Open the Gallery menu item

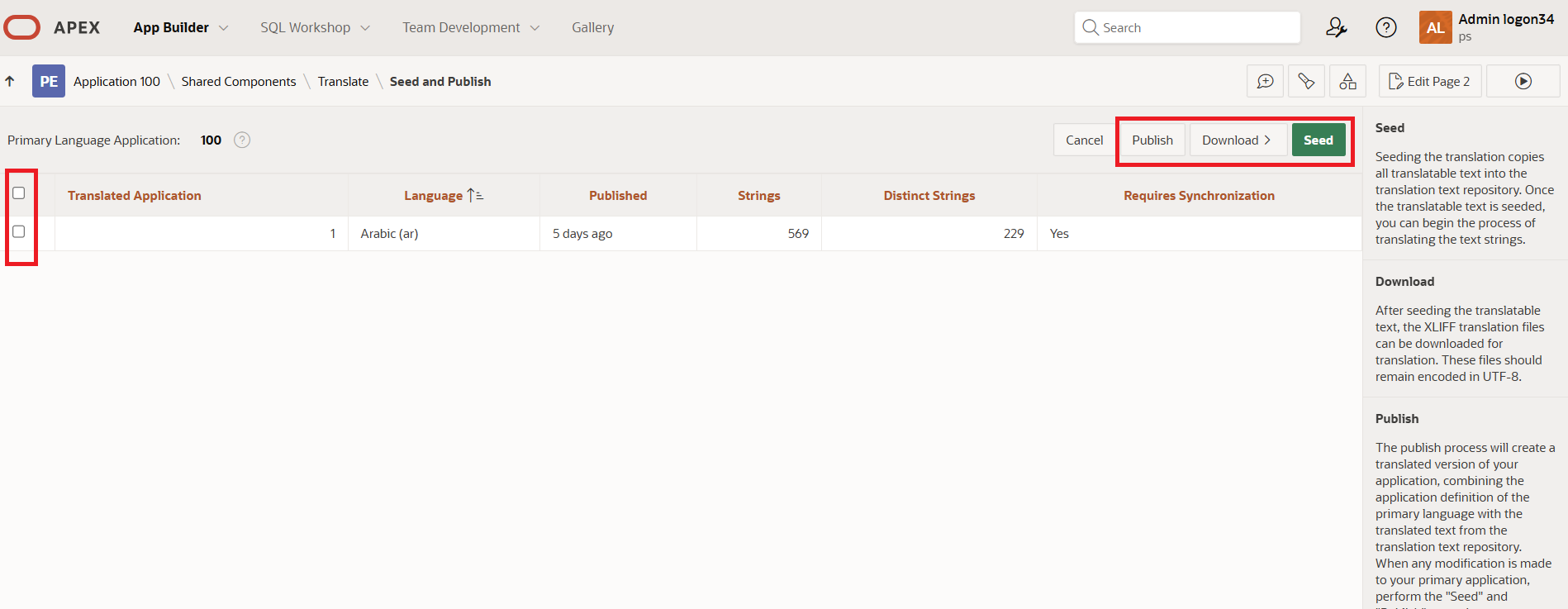(592, 27)
